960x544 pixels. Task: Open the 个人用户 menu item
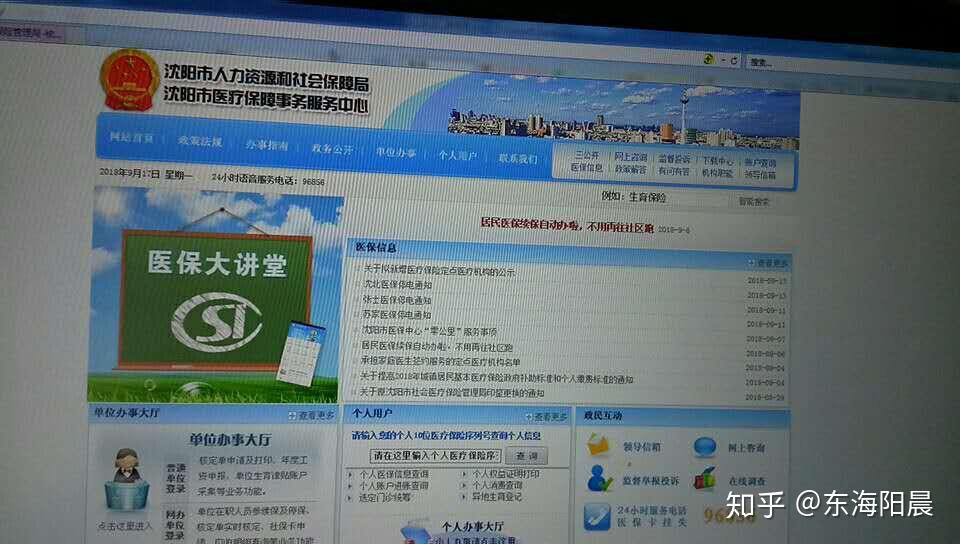pyautogui.click(x=457, y=155)
